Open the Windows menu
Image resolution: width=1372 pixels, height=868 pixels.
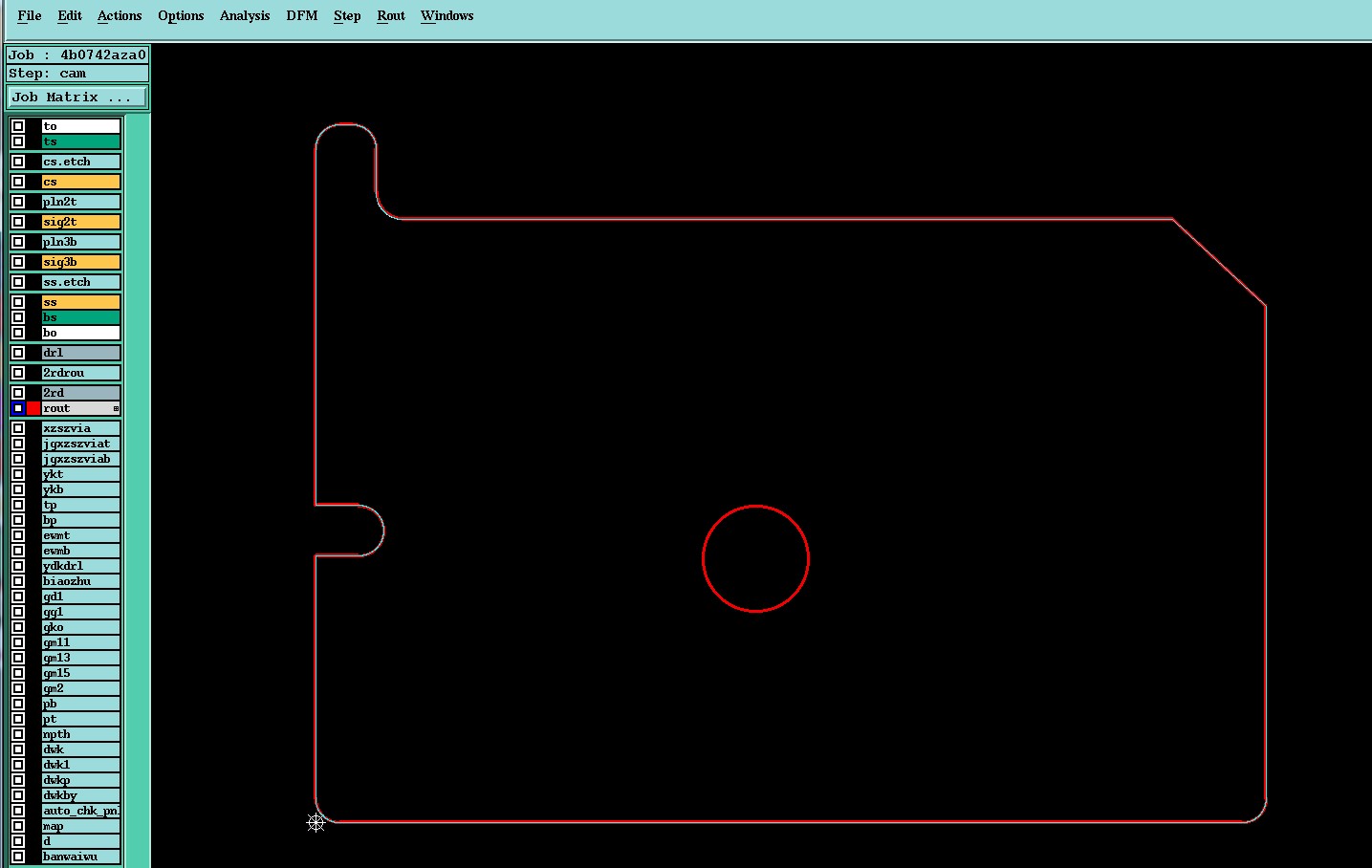(447, 16)
